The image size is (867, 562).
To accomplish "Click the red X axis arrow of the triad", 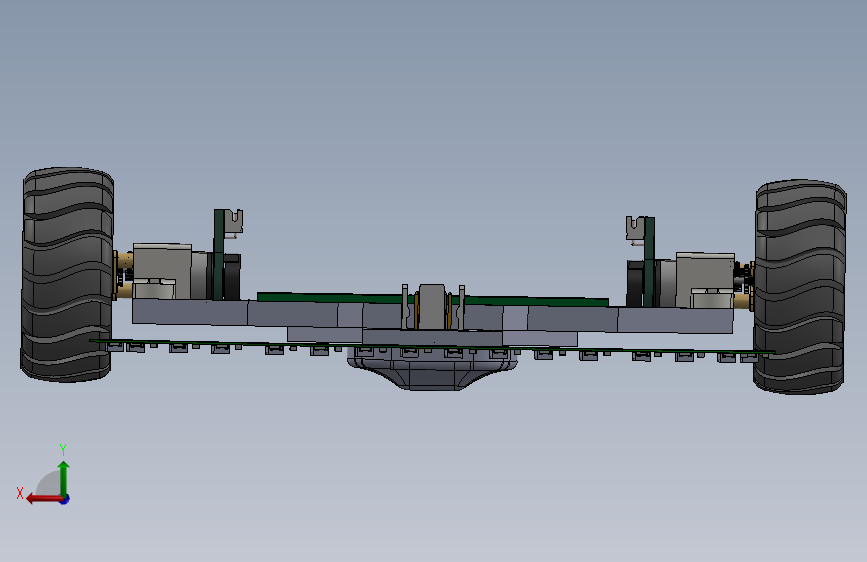I will pyautogui.click(x=44, y=499).
